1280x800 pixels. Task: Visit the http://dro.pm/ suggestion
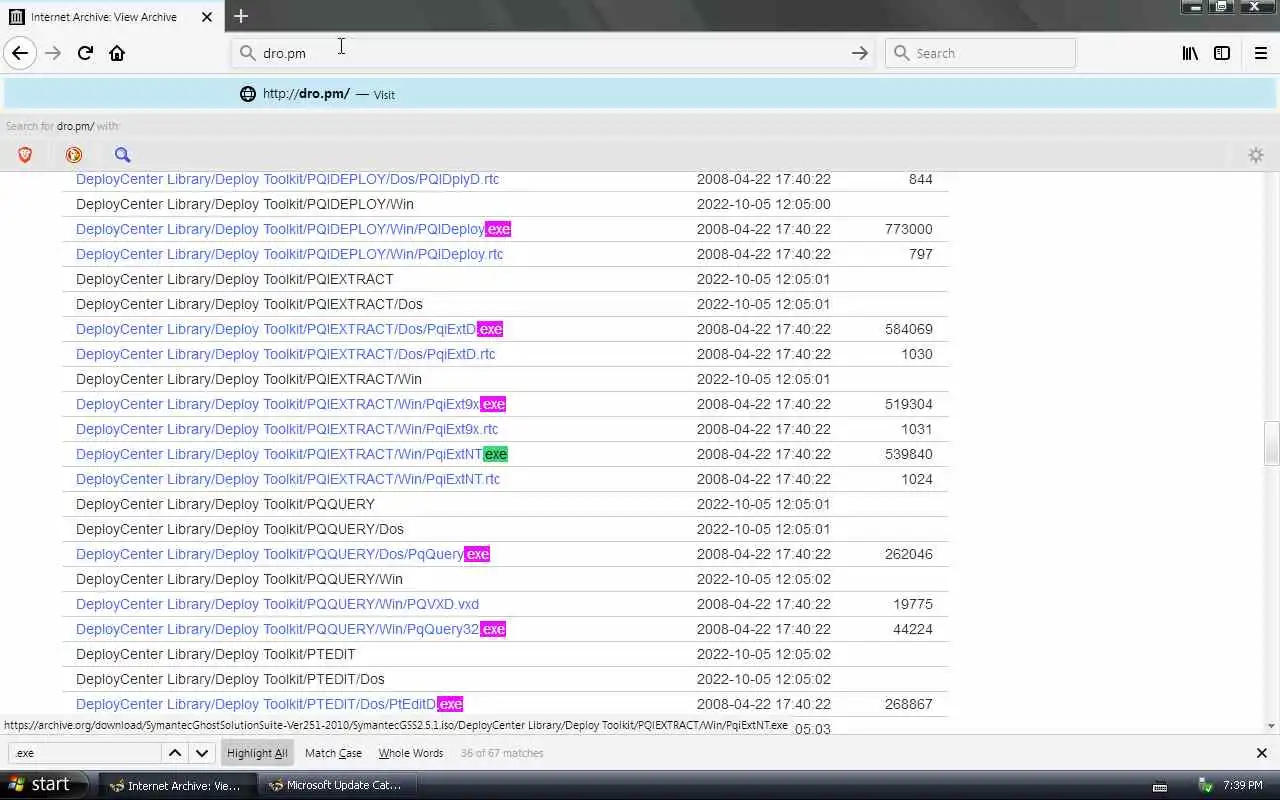(x=640, y=94)
